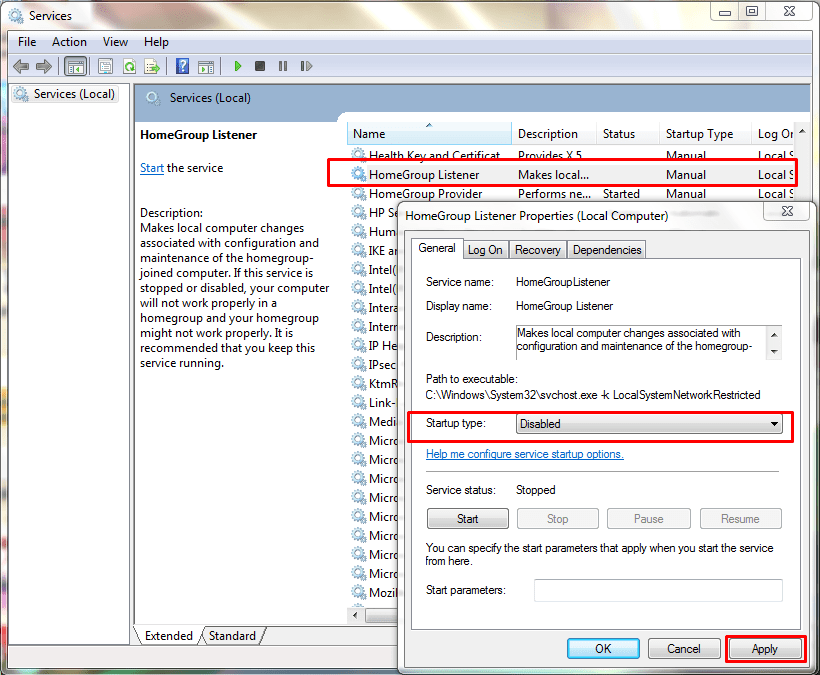Sort services by the Description column header
The width and height of the screenshot is (820, 675).
click(554, 134)
